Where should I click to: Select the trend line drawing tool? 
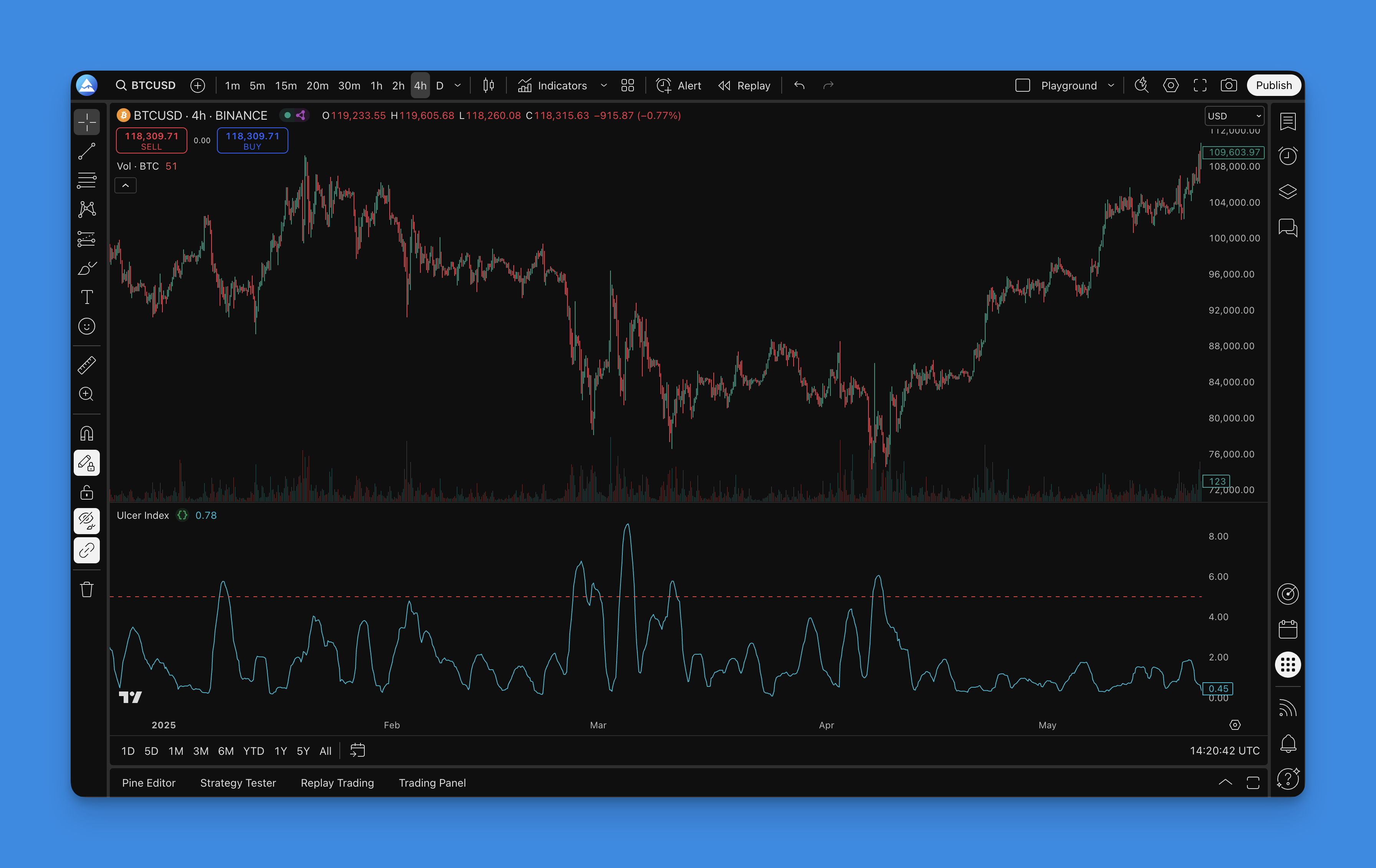click(x=87, y=151)
